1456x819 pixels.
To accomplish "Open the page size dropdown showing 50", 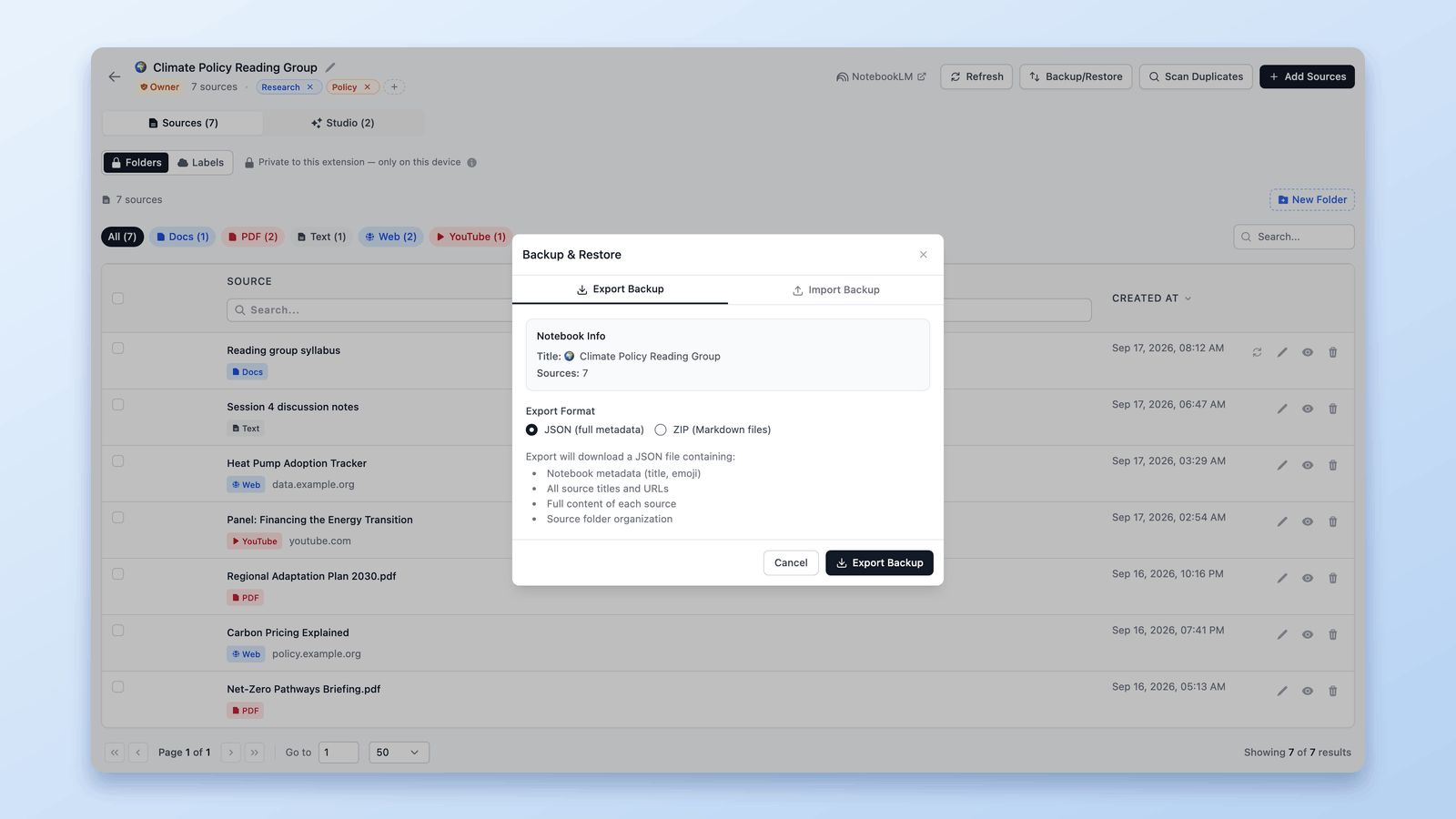I will coord(399,753).
